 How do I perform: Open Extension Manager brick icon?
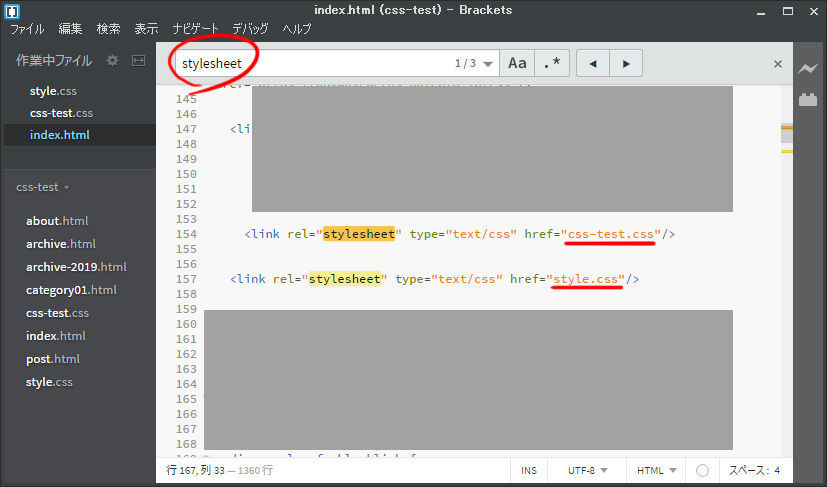(807, 99)
